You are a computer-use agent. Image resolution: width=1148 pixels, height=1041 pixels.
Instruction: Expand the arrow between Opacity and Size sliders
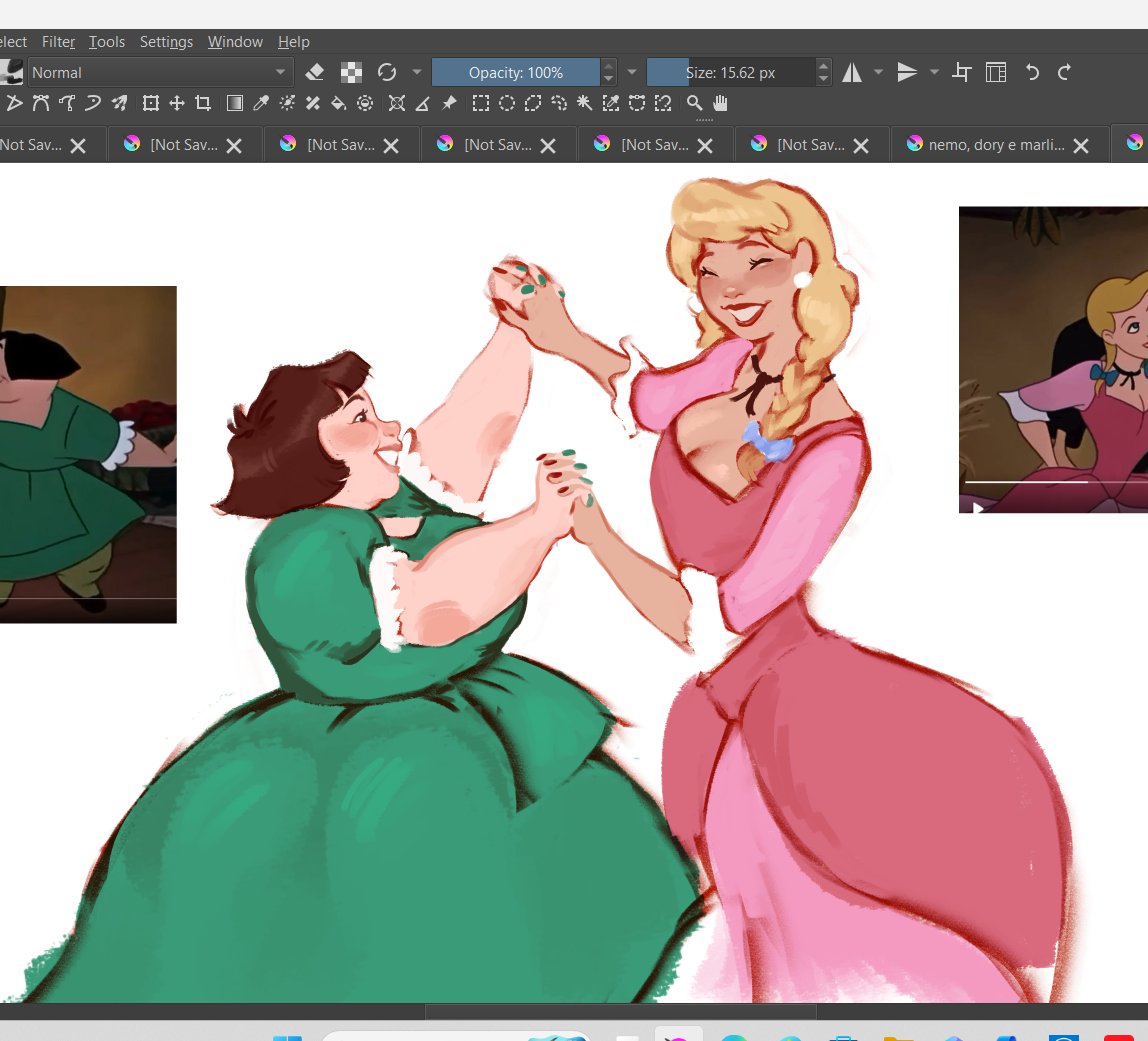coord(632,72)
